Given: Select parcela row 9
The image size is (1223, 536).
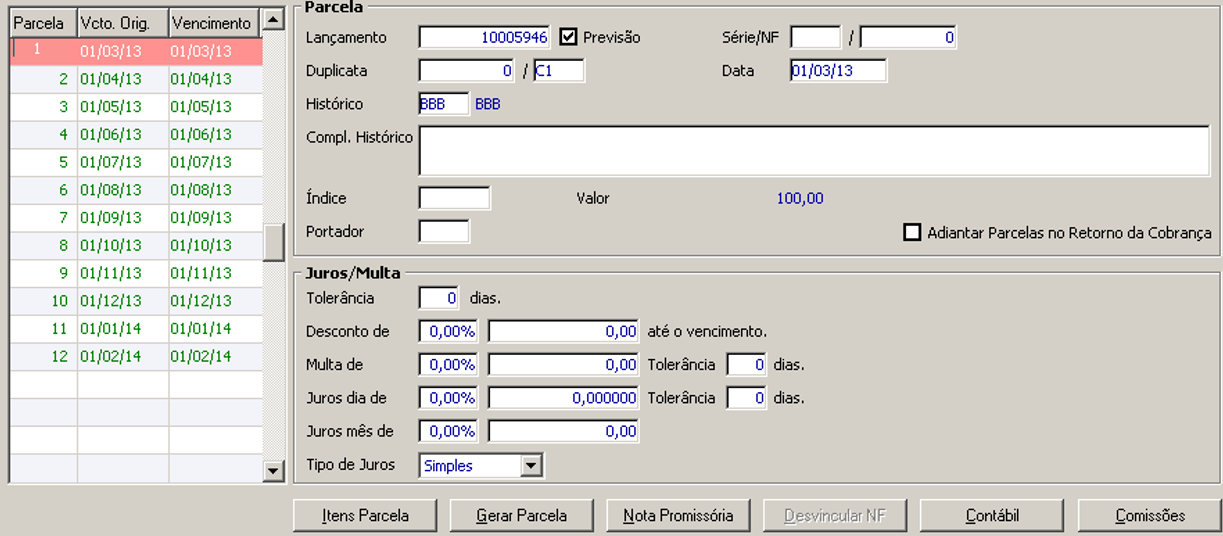Looking at the screenshot, I should (136, 273).
